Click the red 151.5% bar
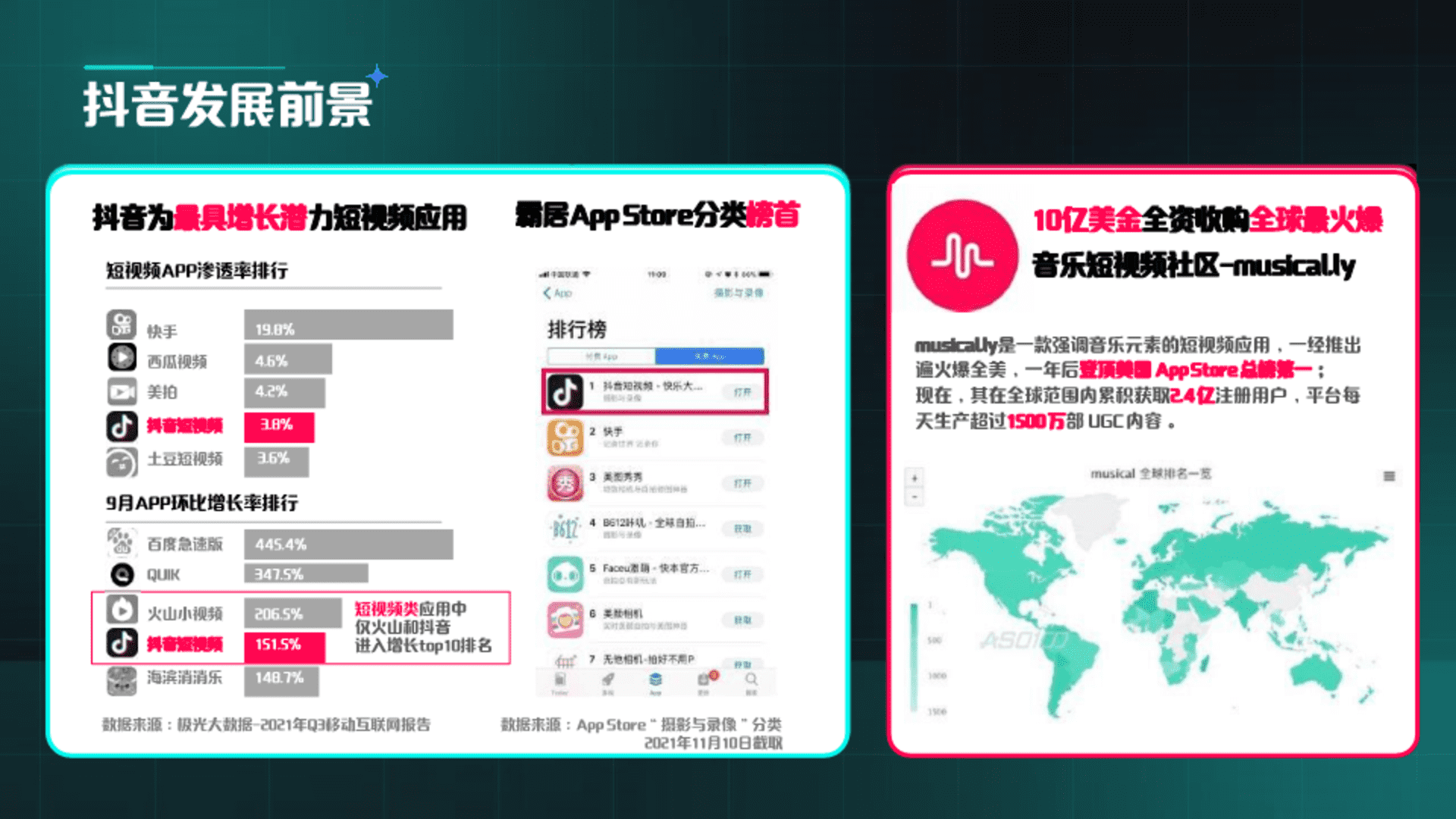Screen dimensions: 1456x819 (x=284, y=647)
